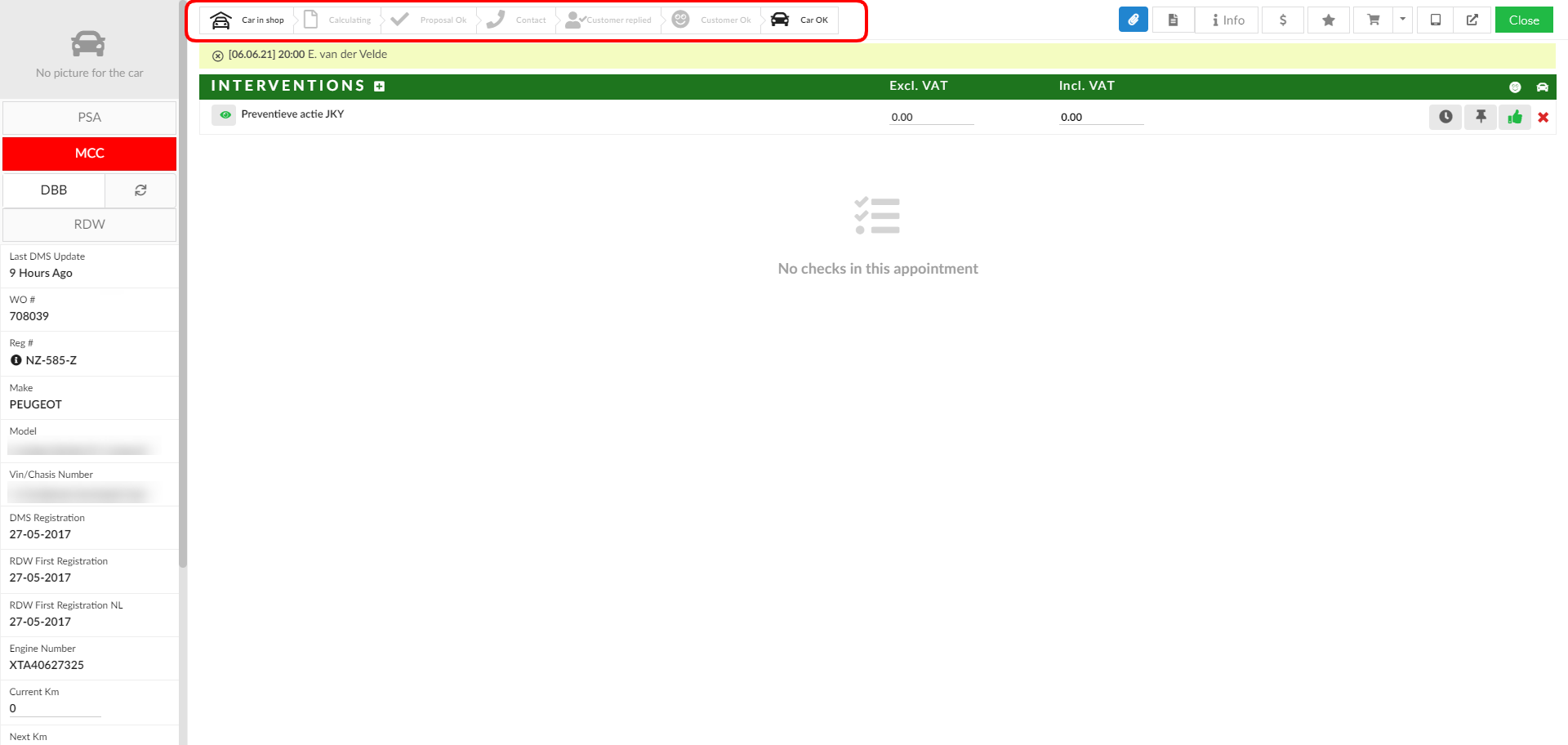
Task: Select the Car OK status step
Action: (800, 20)
